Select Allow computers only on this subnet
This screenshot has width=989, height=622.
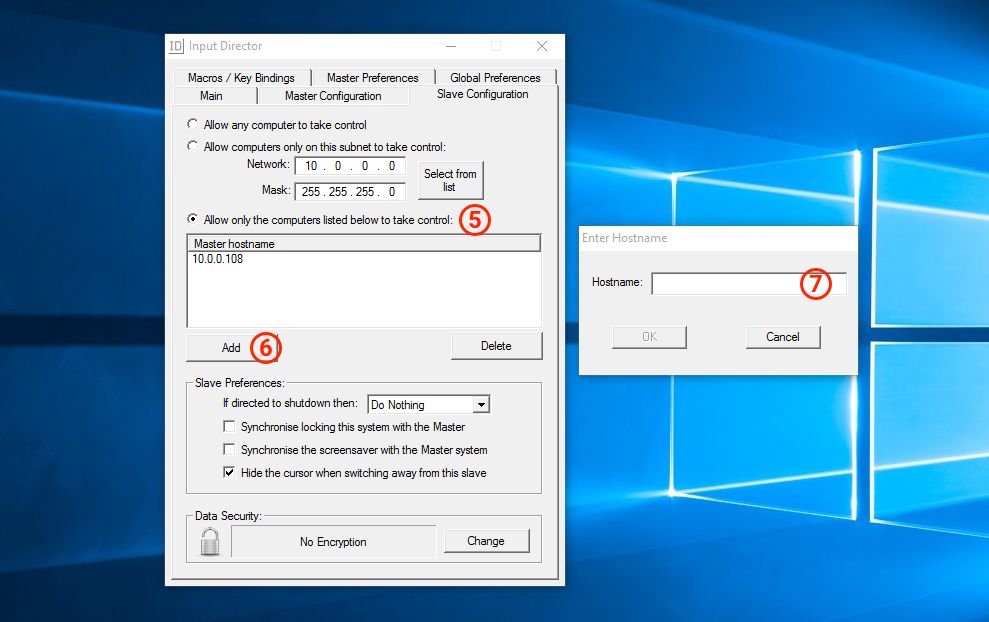click(x=193, y=146)
